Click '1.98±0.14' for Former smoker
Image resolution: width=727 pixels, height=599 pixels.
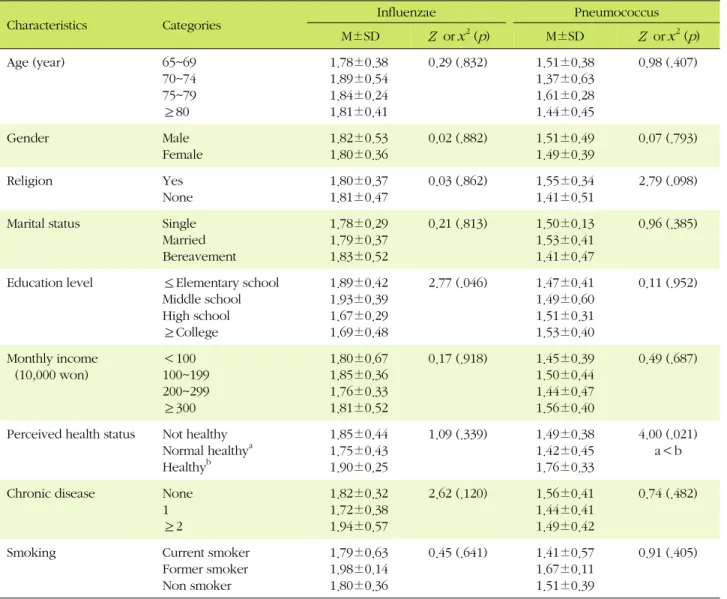(x=359, y=569)
